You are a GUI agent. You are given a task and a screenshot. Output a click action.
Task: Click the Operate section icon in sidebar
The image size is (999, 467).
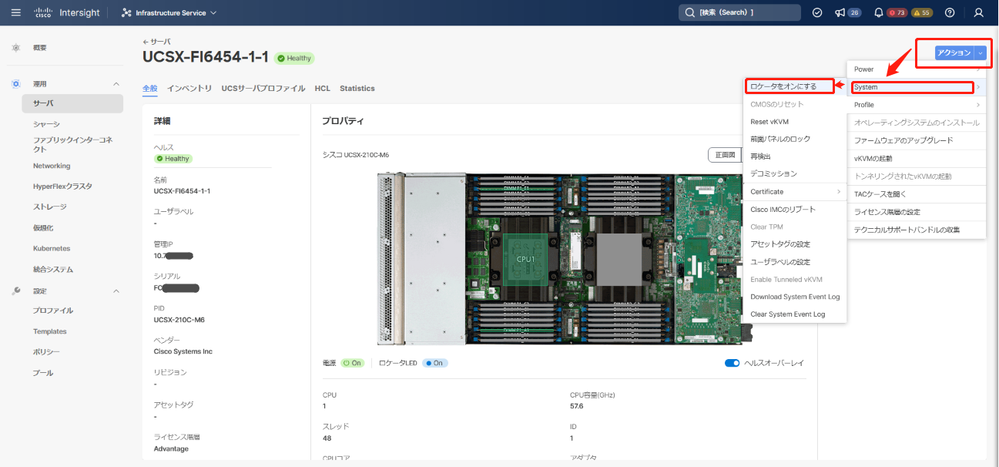pyautogui.click(x=16, y=83)
